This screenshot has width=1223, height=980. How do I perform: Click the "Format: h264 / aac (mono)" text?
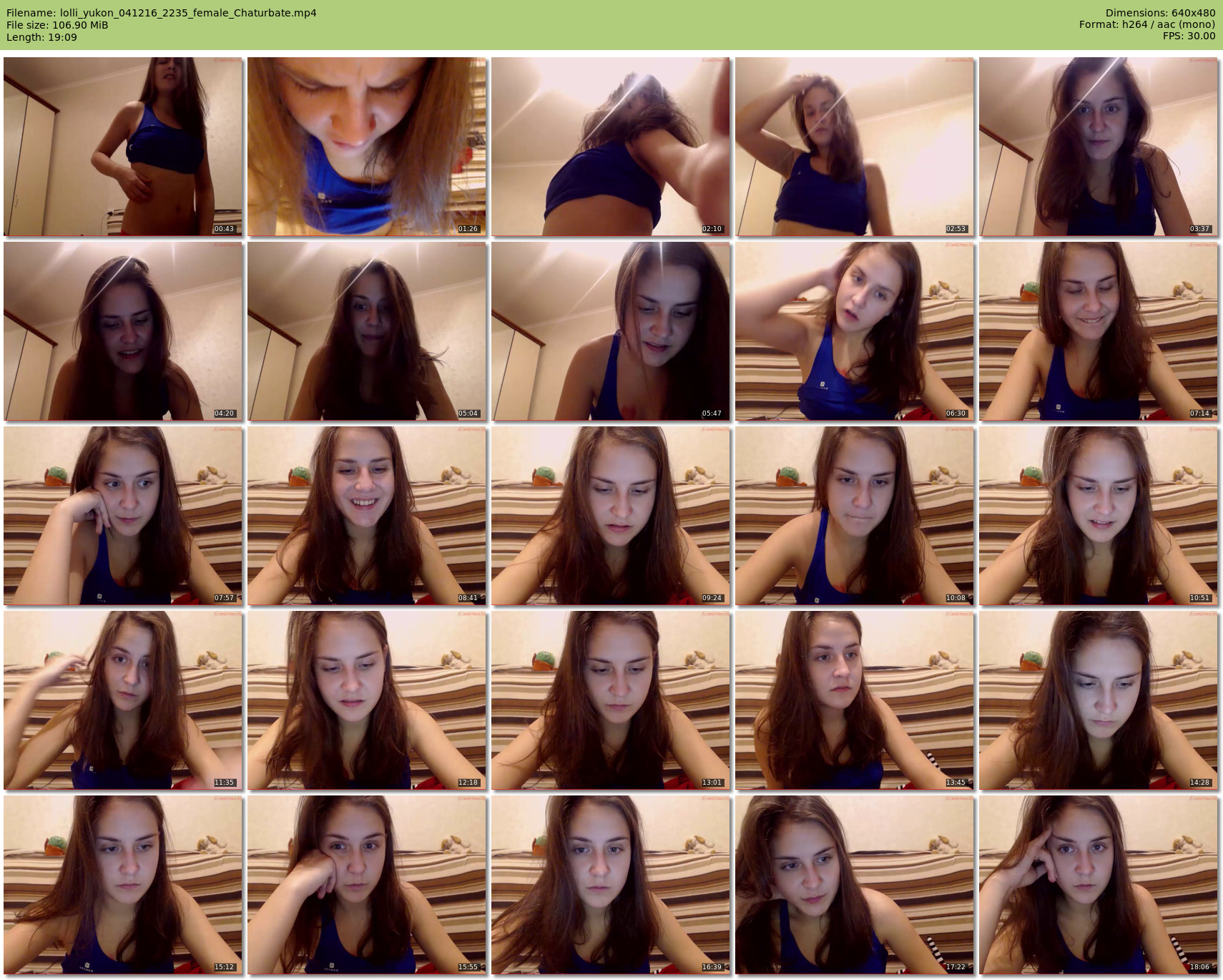tap(1147, 25)
